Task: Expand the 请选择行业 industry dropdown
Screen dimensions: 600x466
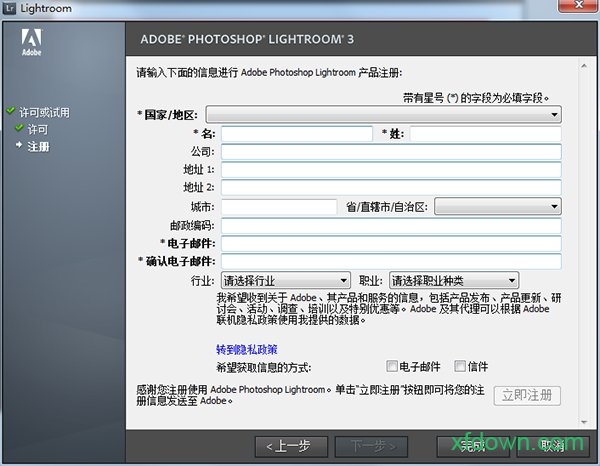Action: point(286,280)
